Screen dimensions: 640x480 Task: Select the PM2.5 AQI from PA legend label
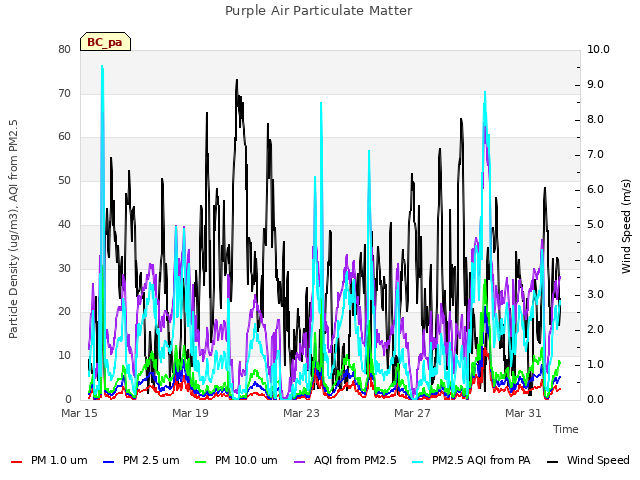(481, 460)
